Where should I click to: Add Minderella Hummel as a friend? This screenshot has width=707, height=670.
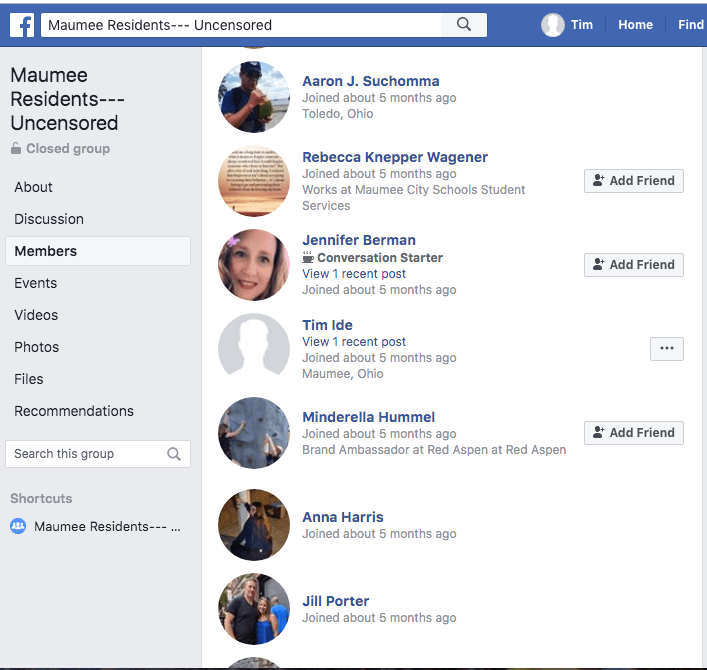pyautogui.click(x=634, y=433)
